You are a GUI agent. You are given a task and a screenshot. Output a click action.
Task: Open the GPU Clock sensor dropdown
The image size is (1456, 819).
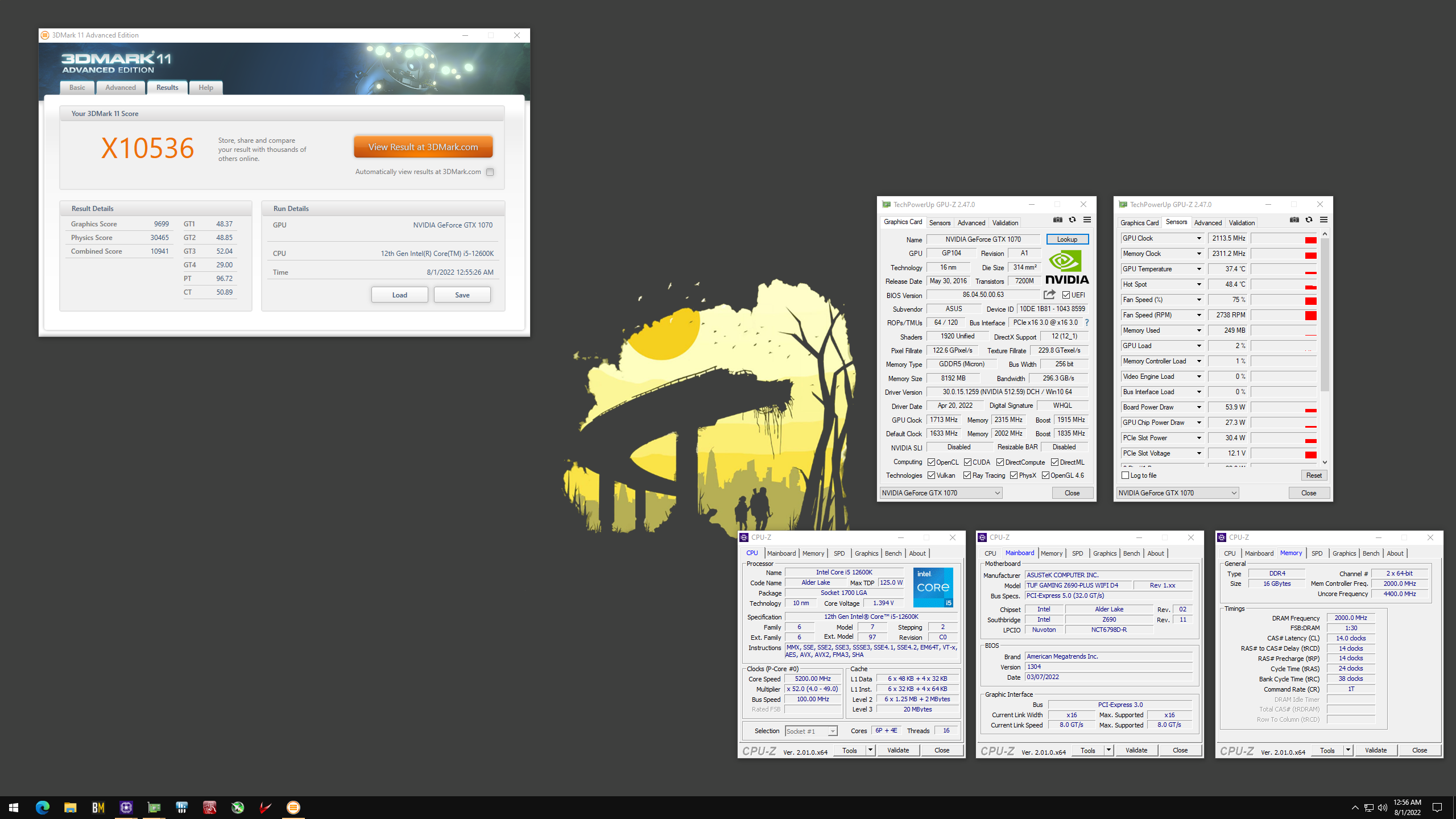(x=1198, y=238)
